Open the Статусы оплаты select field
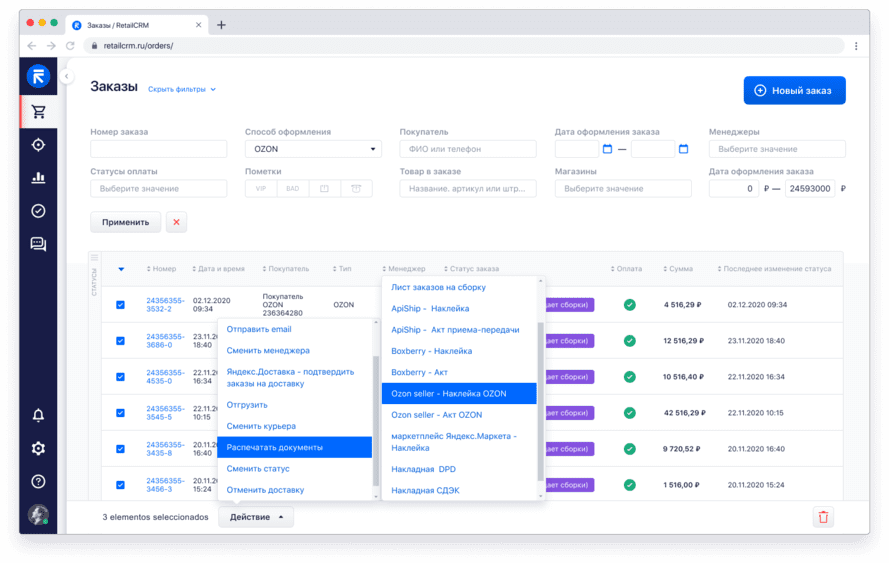This screenshot has height=563, width=889. click(158, 189)
